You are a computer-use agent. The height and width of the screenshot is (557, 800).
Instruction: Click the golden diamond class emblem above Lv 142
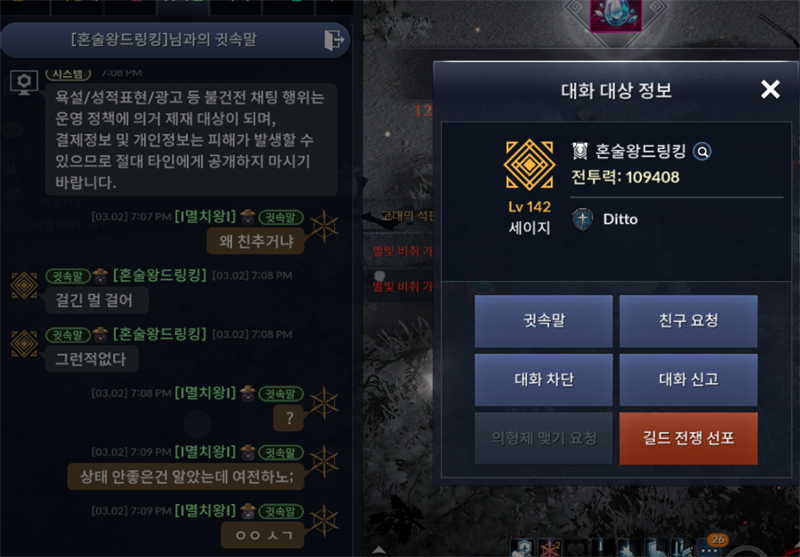529,165
